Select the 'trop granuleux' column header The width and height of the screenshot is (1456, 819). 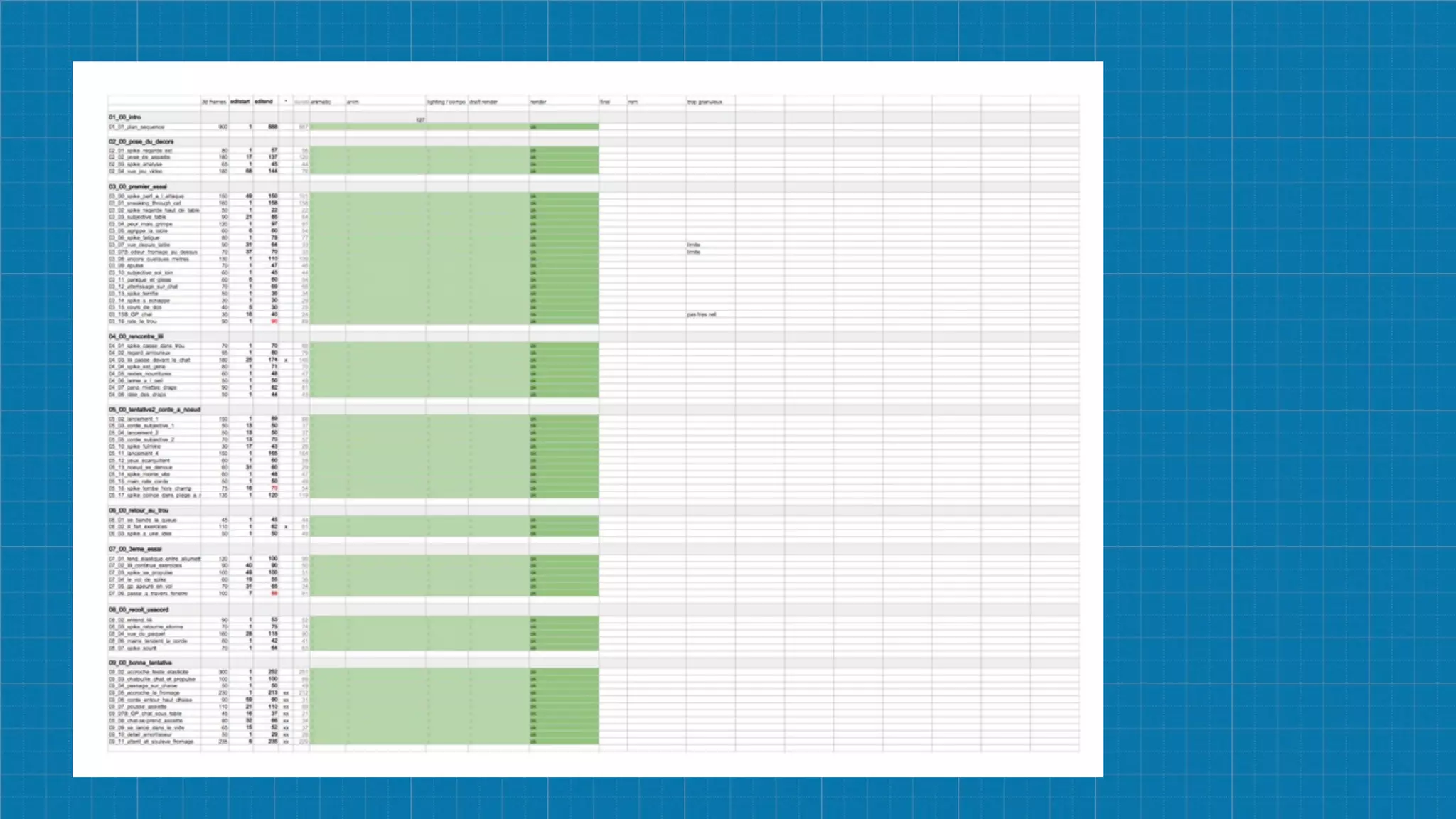[x=705, y=102]
